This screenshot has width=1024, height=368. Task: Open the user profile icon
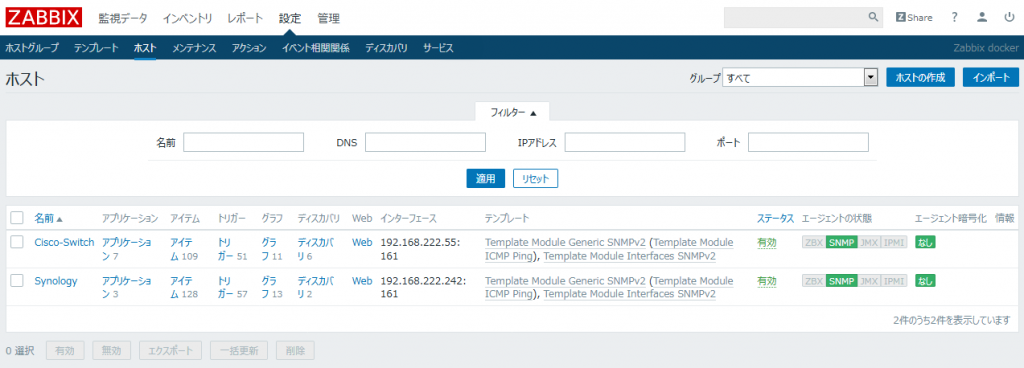coord(982,18)
